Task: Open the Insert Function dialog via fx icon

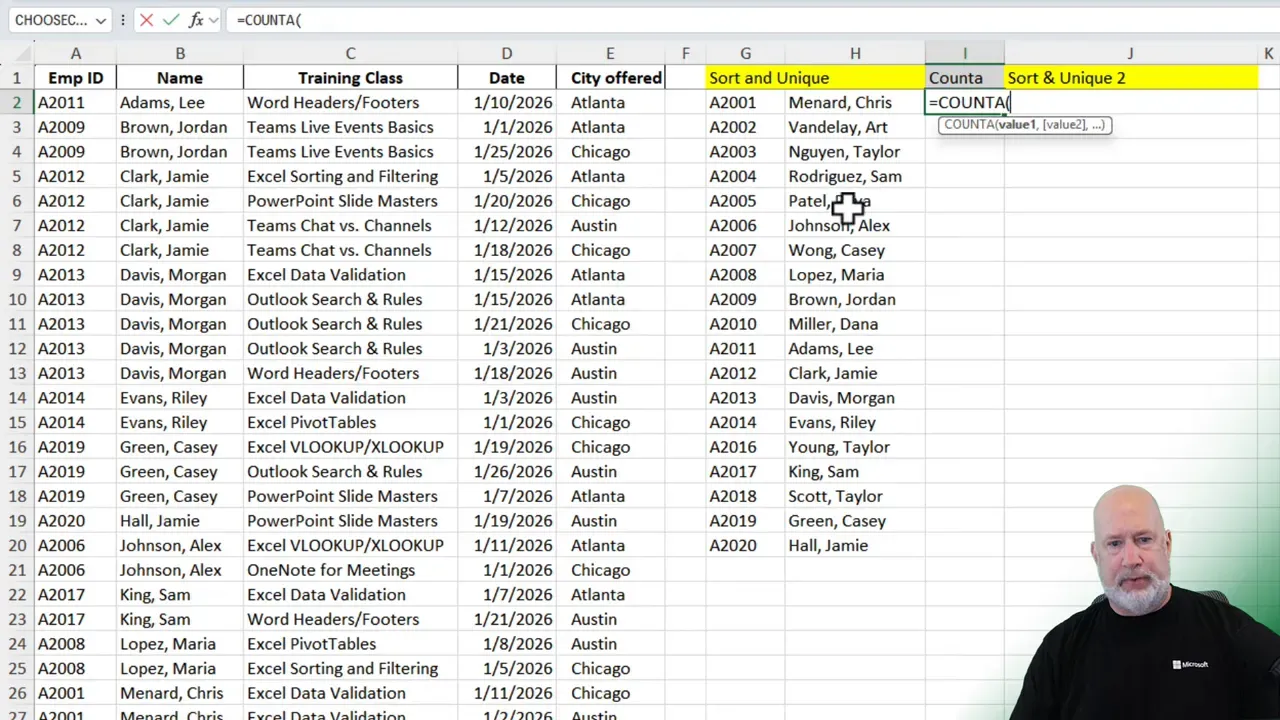Action: coord(194,20)
